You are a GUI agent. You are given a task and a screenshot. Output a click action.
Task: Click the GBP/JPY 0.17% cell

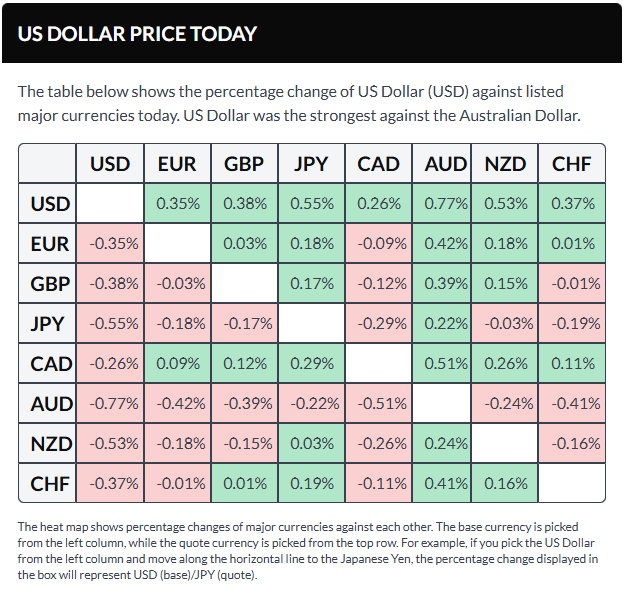coord(311,283)
